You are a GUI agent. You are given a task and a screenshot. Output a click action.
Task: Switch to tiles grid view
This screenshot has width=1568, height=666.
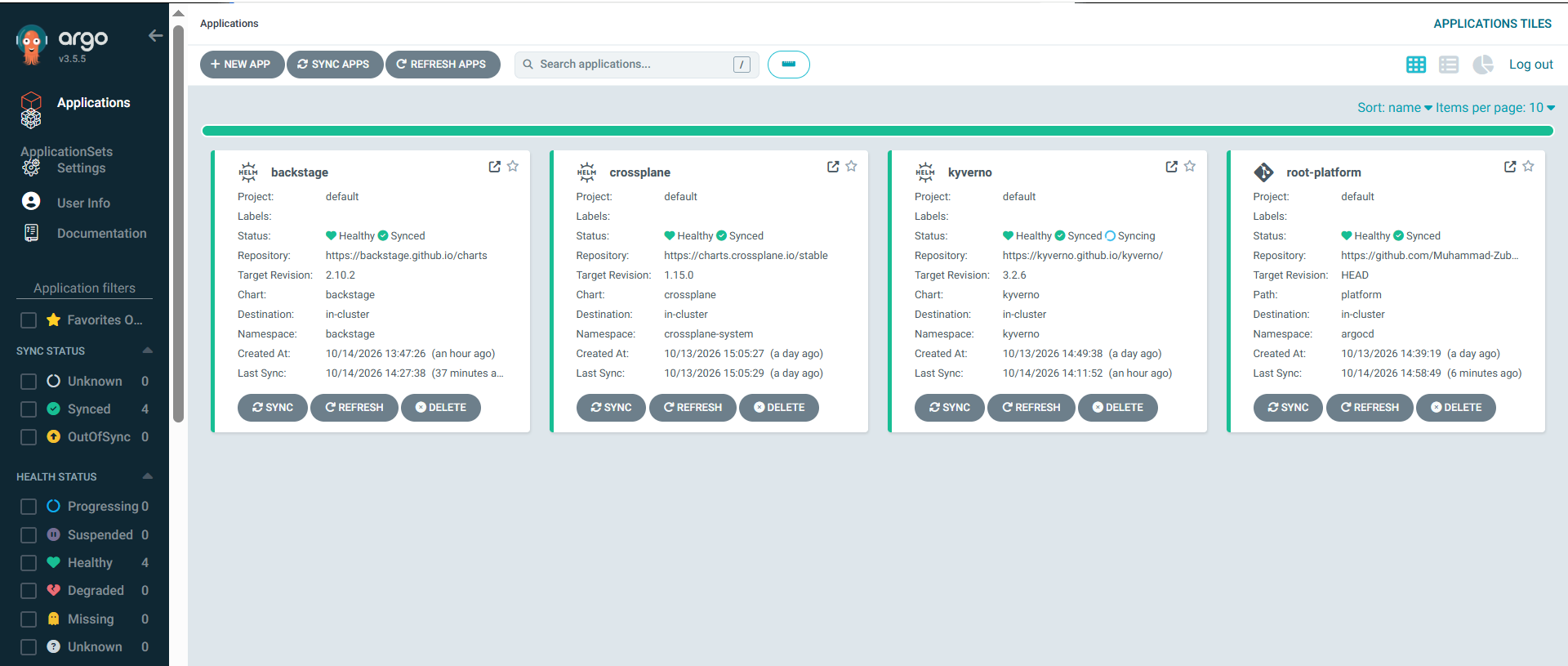pos(1416,65)
